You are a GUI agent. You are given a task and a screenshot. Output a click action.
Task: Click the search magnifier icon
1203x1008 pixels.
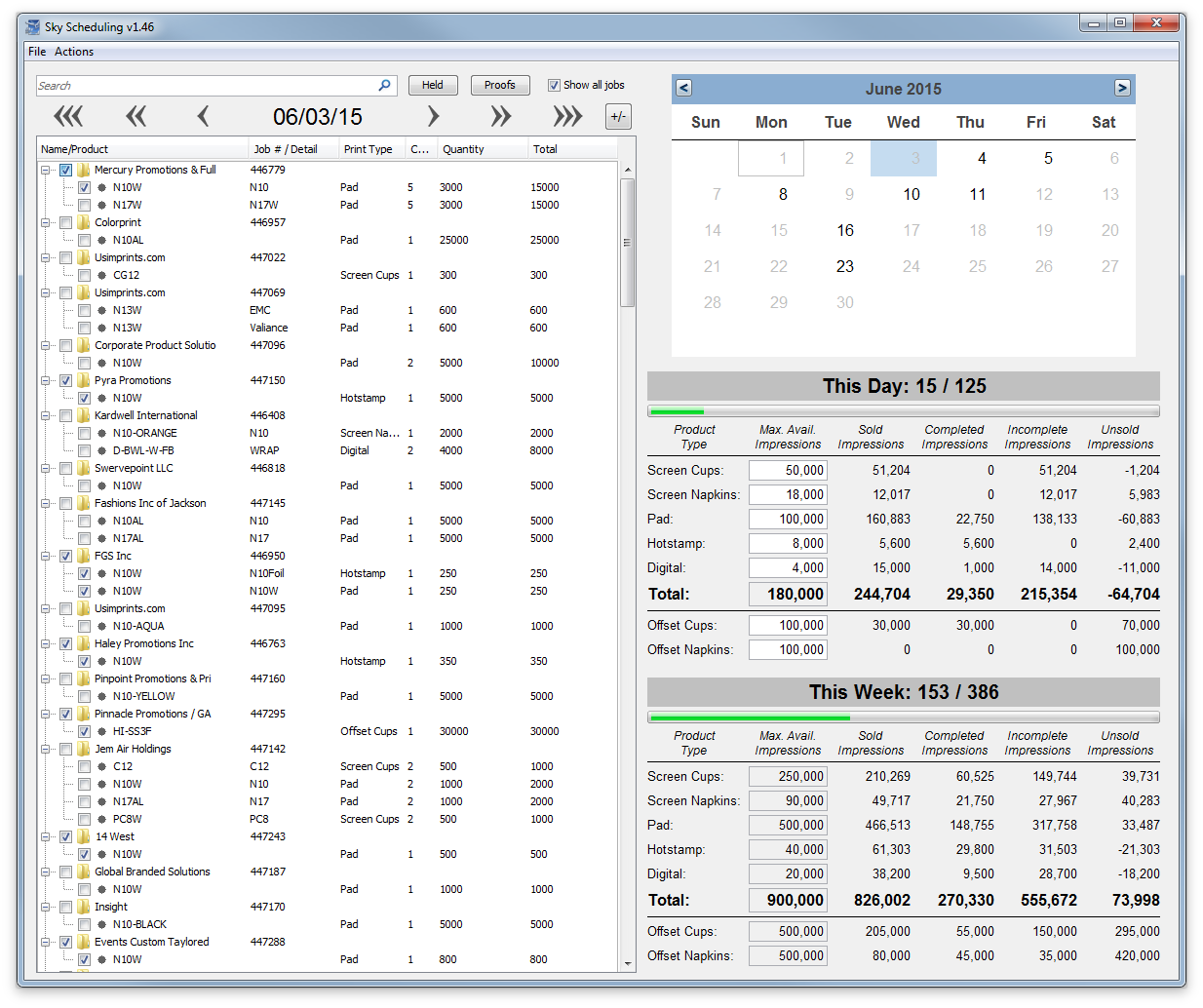pyautogui.click(x=384, y=86)
